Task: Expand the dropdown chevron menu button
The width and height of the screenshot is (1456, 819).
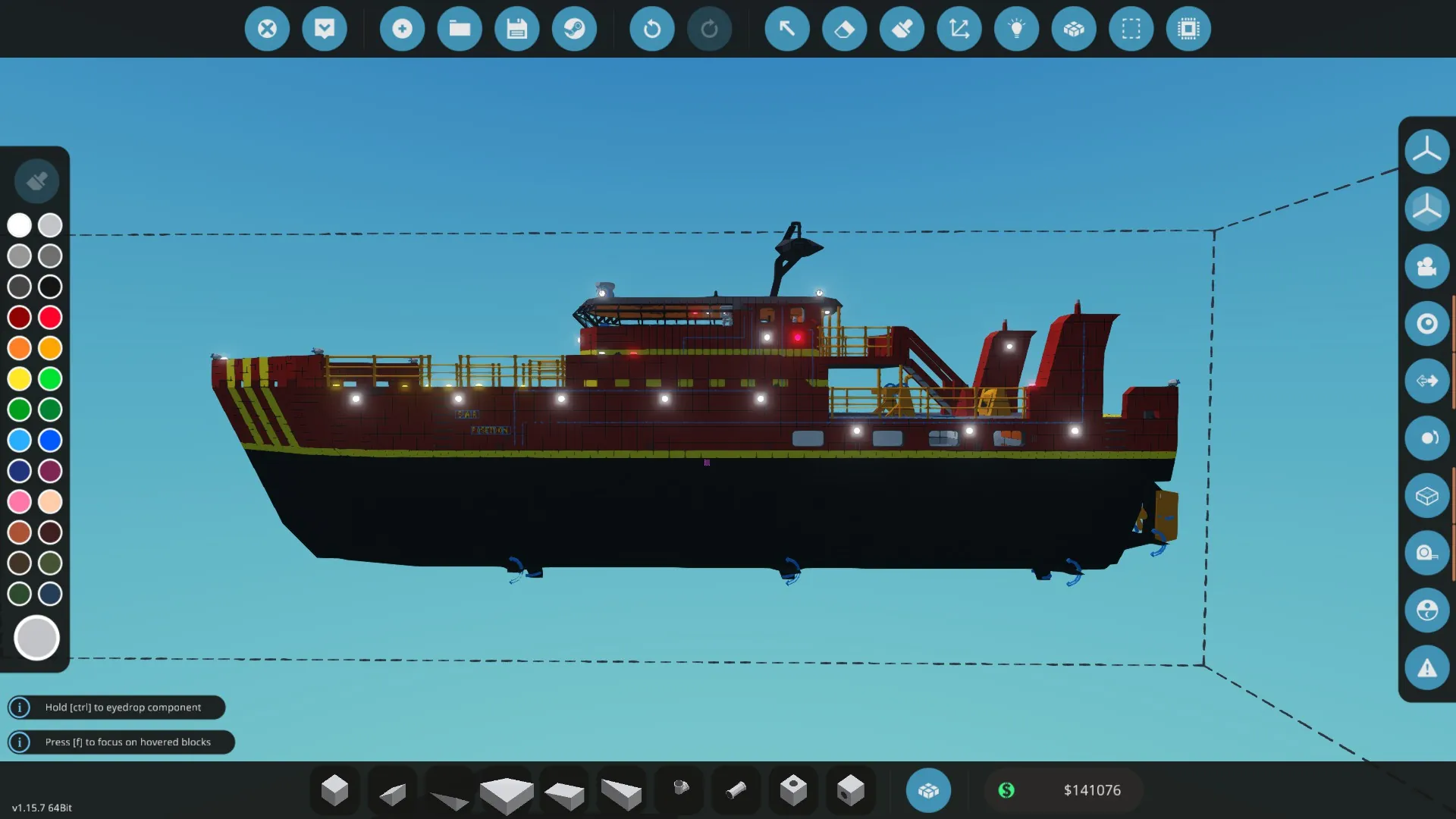Action: tap(325, 29)
